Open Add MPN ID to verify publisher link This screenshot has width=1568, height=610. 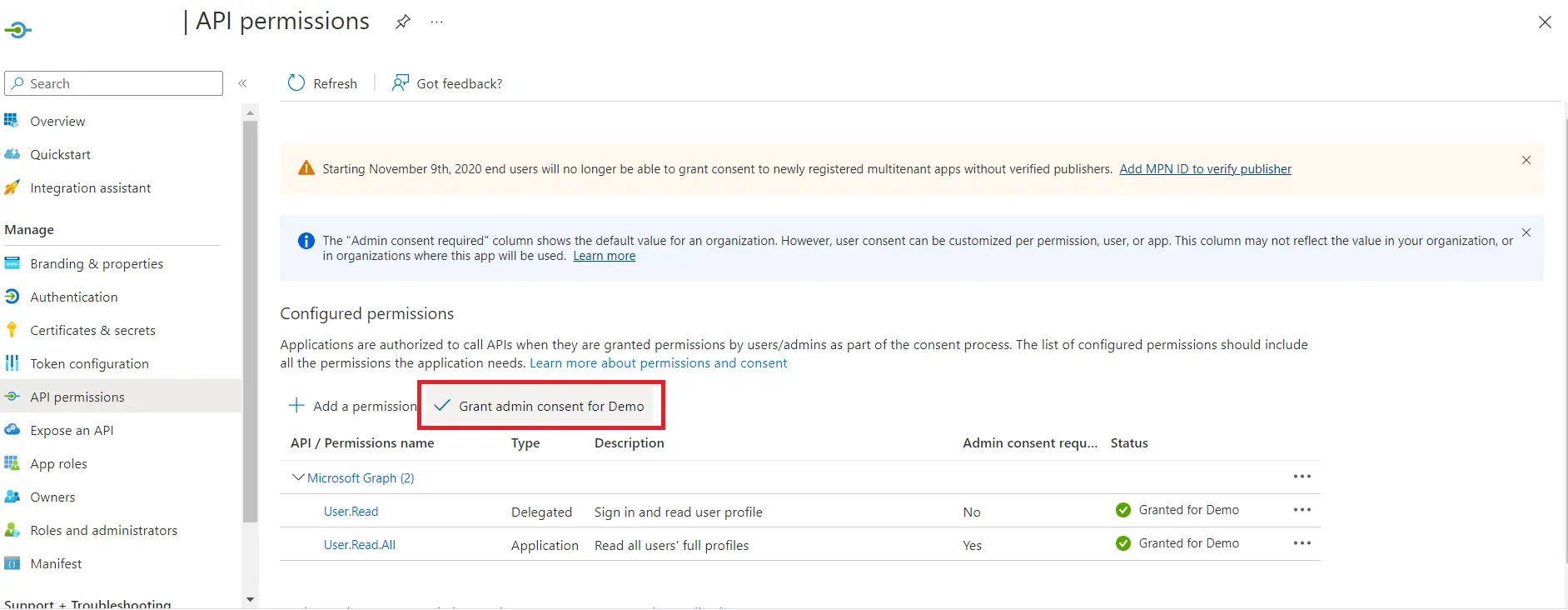click(x=1205, y=169)
